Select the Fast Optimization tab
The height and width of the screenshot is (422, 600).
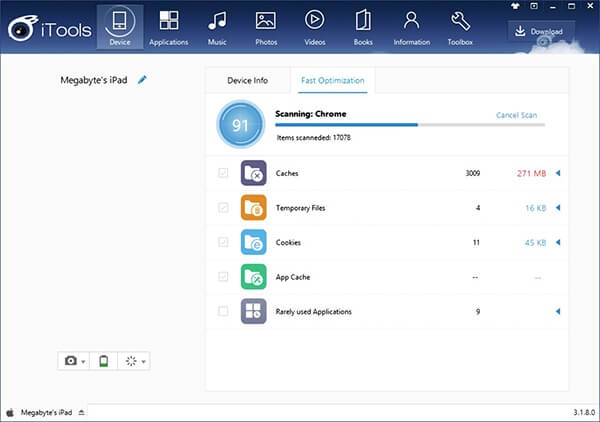[333, 80]
